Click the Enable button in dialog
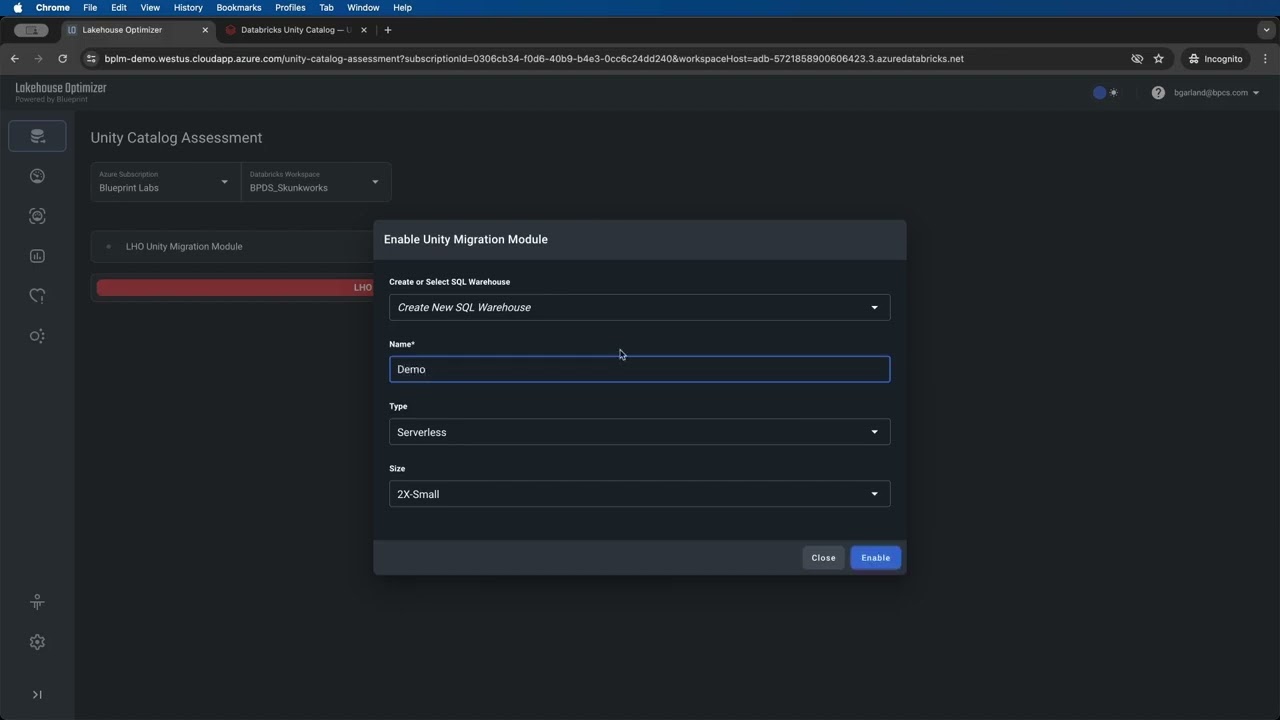1280x720 pixels. tap(875, 558)
